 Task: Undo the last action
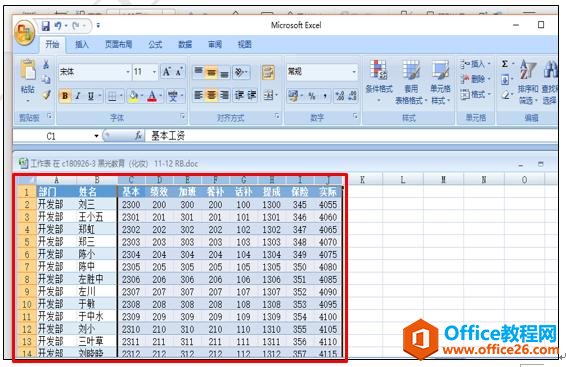pos(58,26)
